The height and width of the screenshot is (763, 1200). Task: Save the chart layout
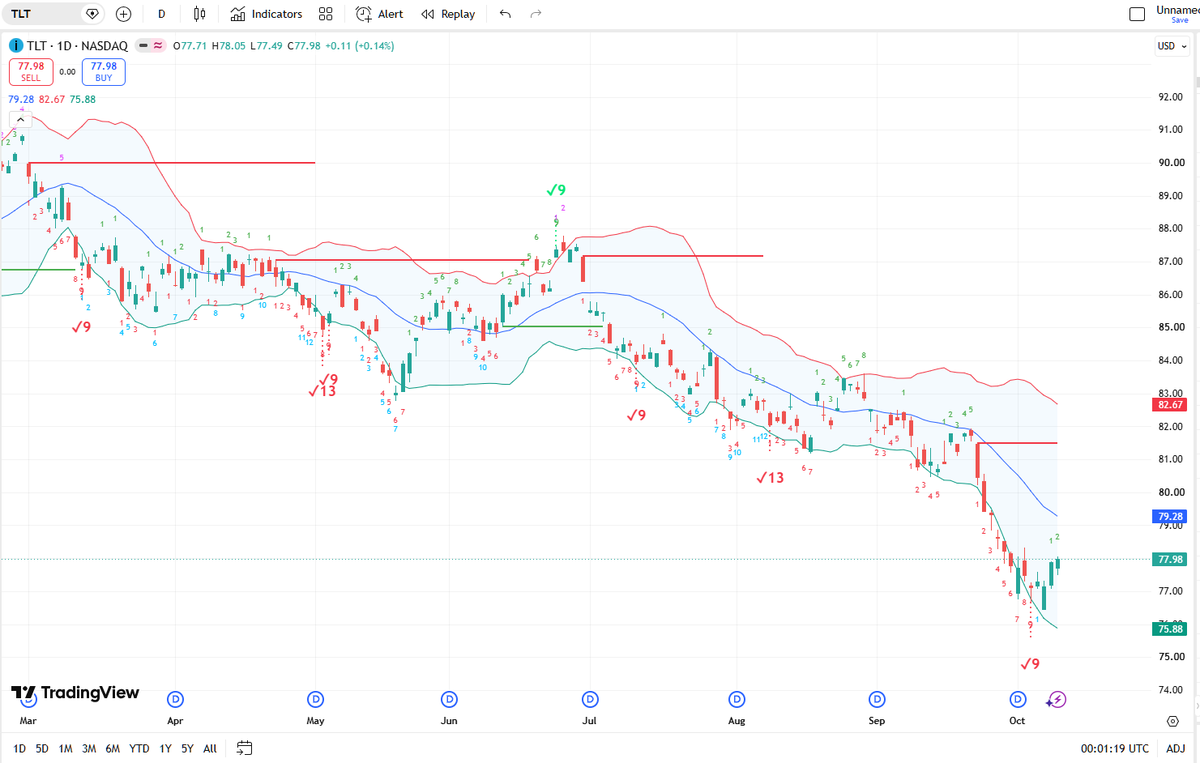pos(1180,20)
